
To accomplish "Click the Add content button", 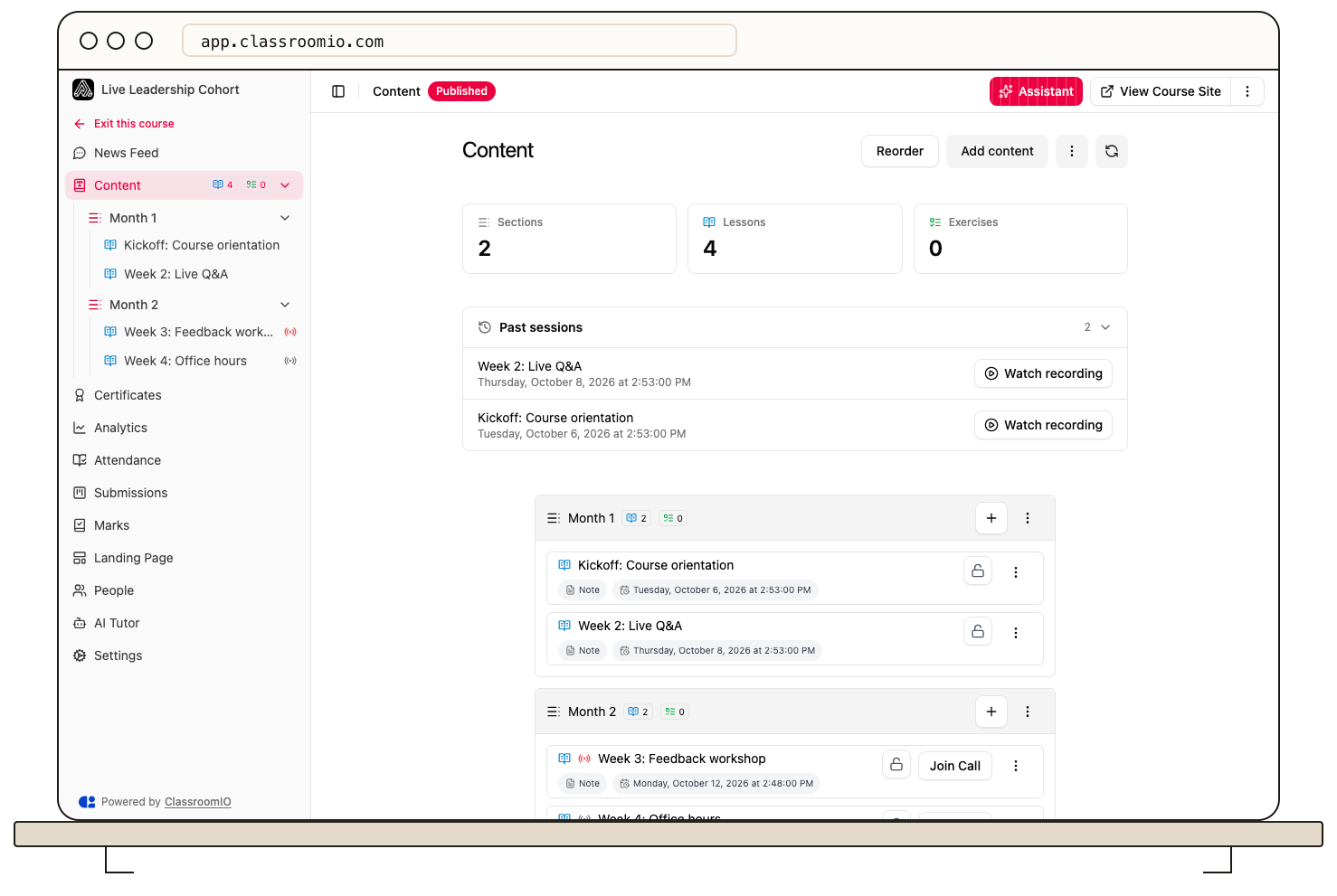I will 997,151.
